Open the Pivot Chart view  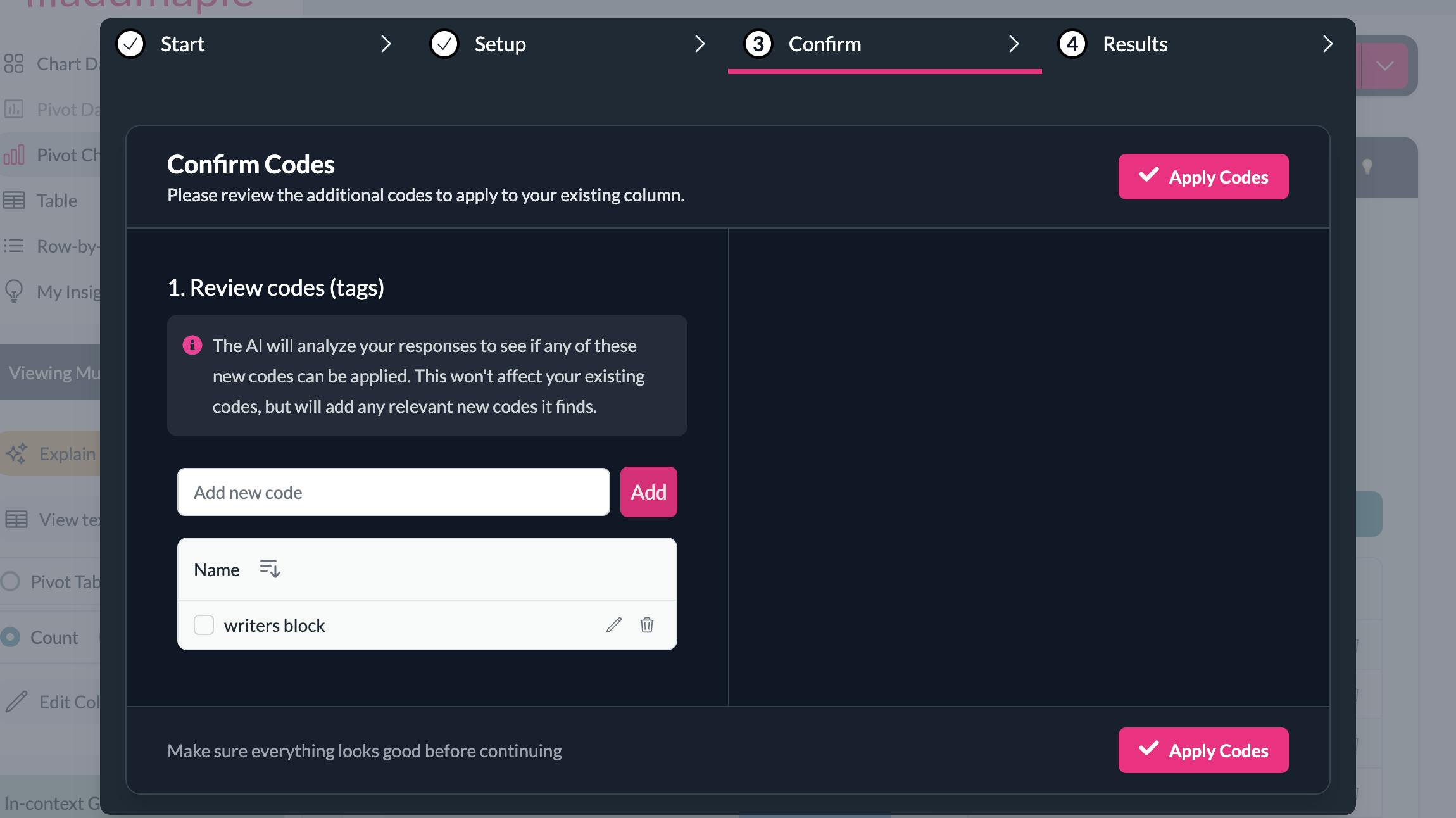pyautogui.click(x=15, y=154)
